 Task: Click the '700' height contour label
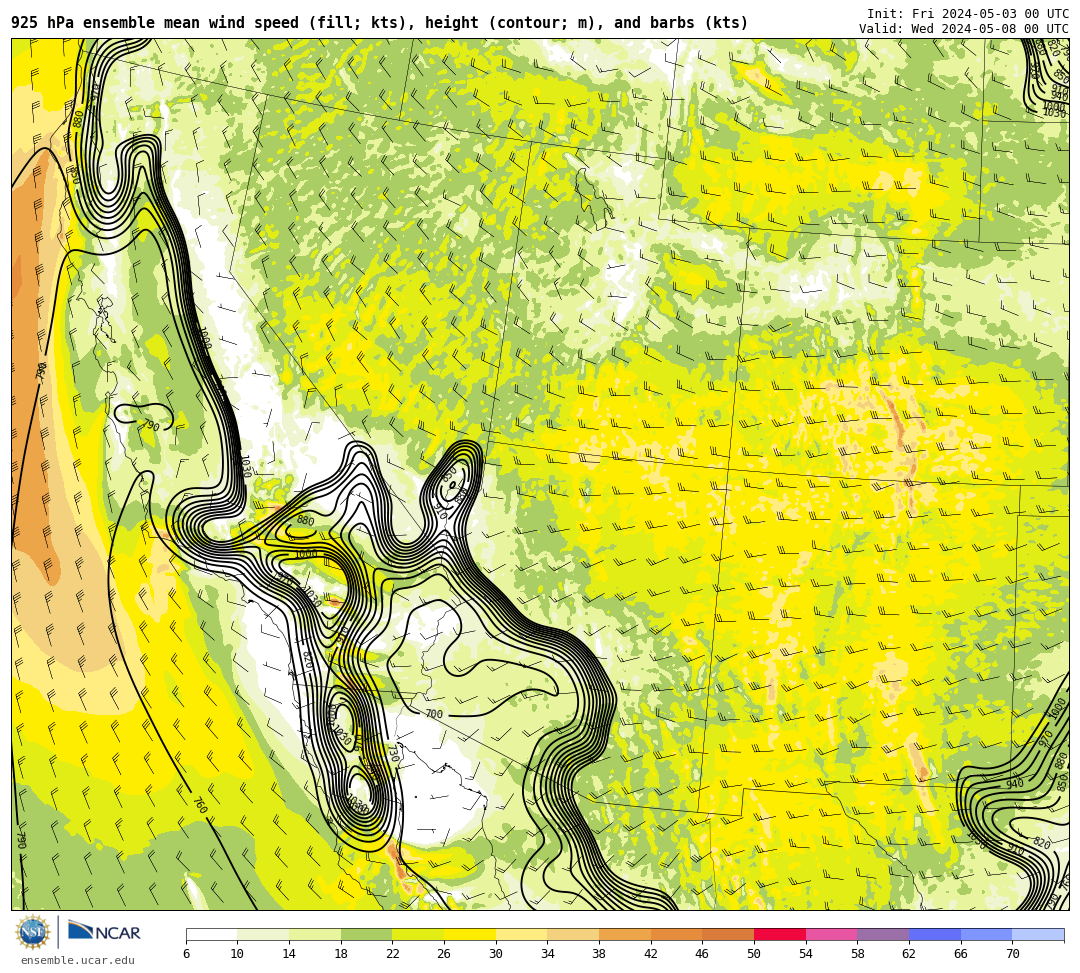[434, 714]
